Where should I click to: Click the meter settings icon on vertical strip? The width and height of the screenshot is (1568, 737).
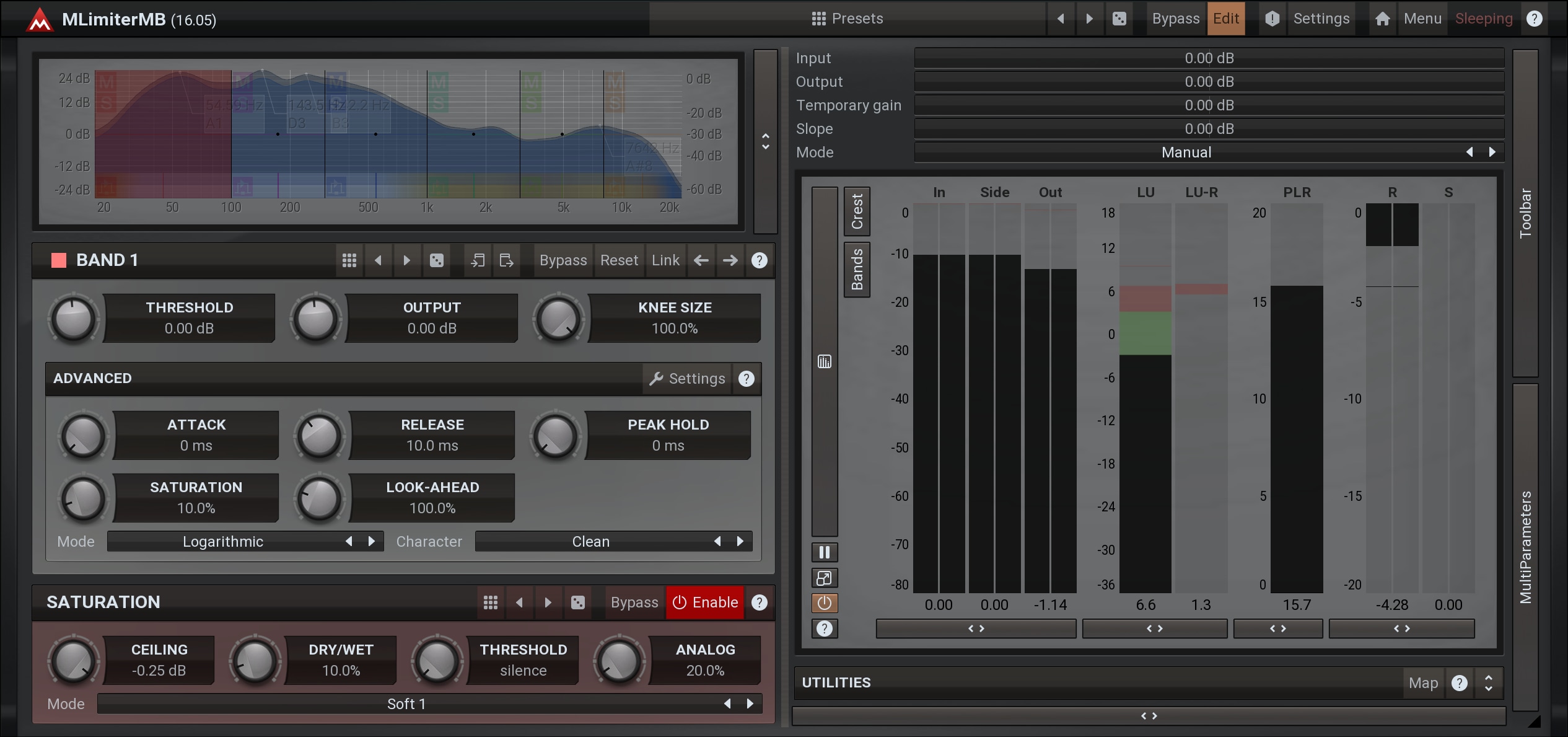pos(825,361)
